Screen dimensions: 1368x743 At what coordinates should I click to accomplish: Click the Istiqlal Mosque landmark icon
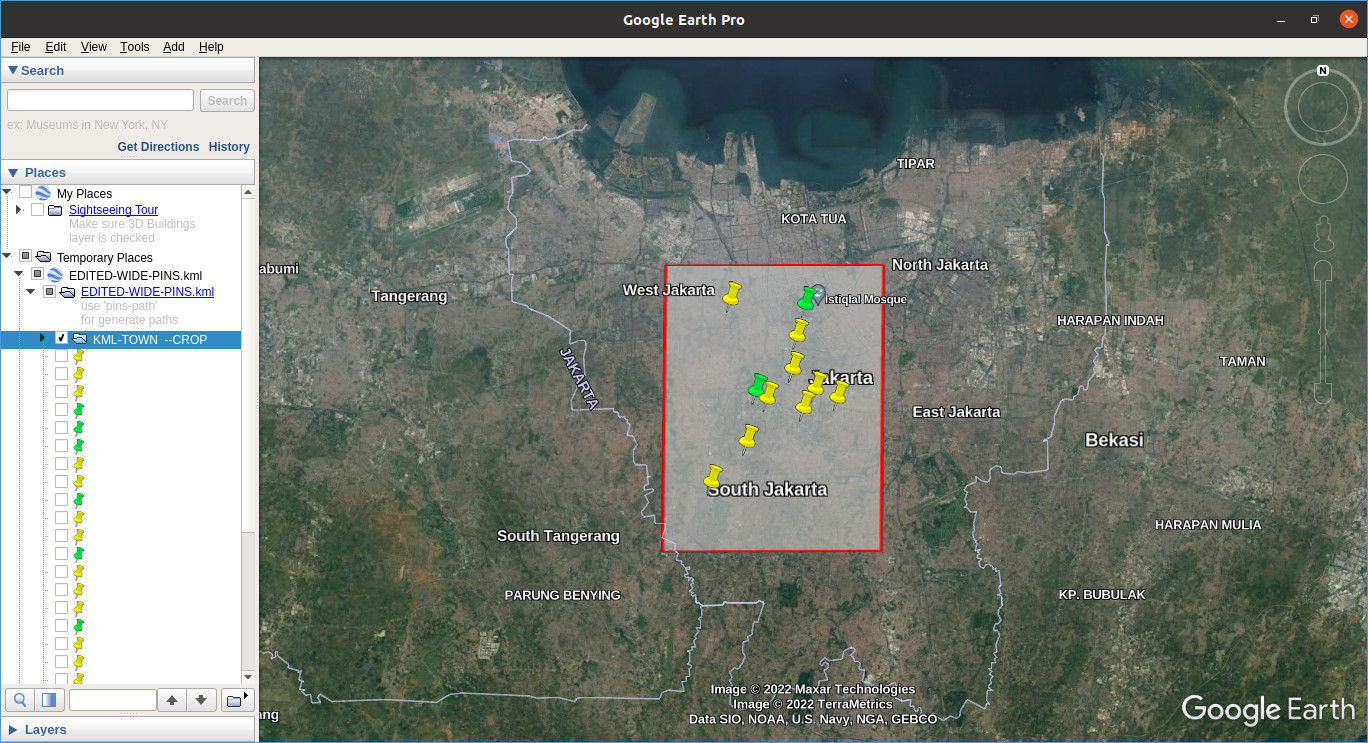(x=818, y=294)
